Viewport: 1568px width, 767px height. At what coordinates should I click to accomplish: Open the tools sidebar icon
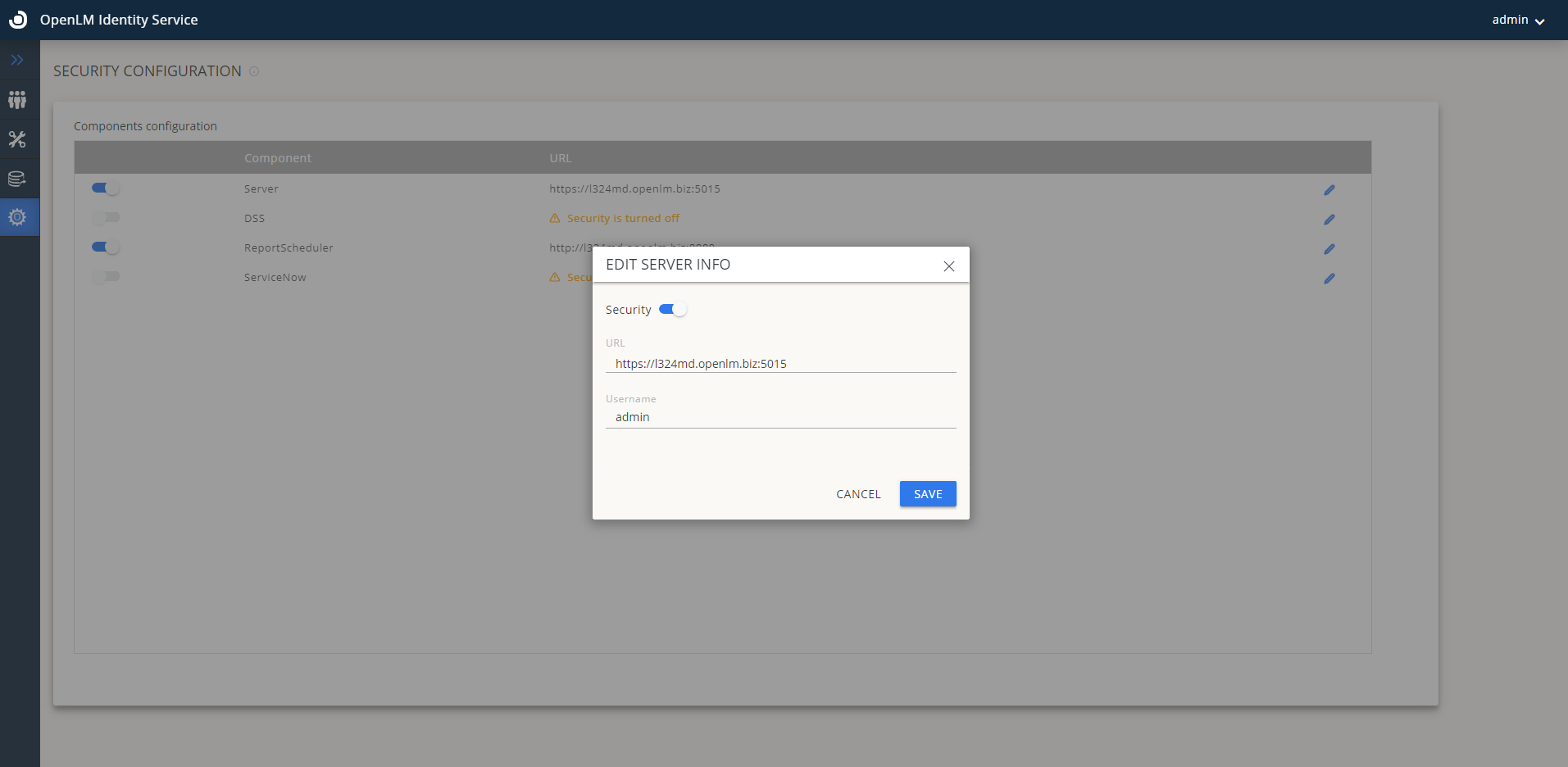[x=17, y=139]
